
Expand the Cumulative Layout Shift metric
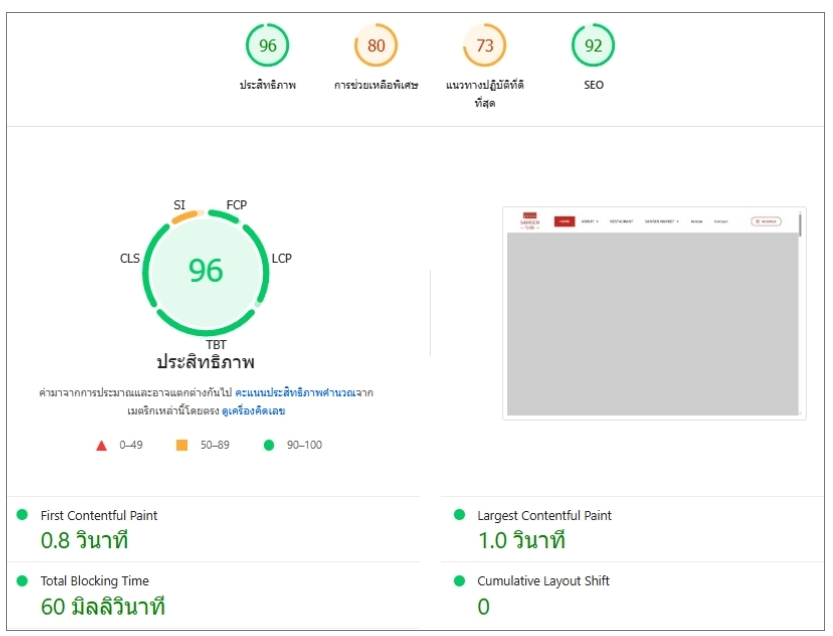[632, 596]
